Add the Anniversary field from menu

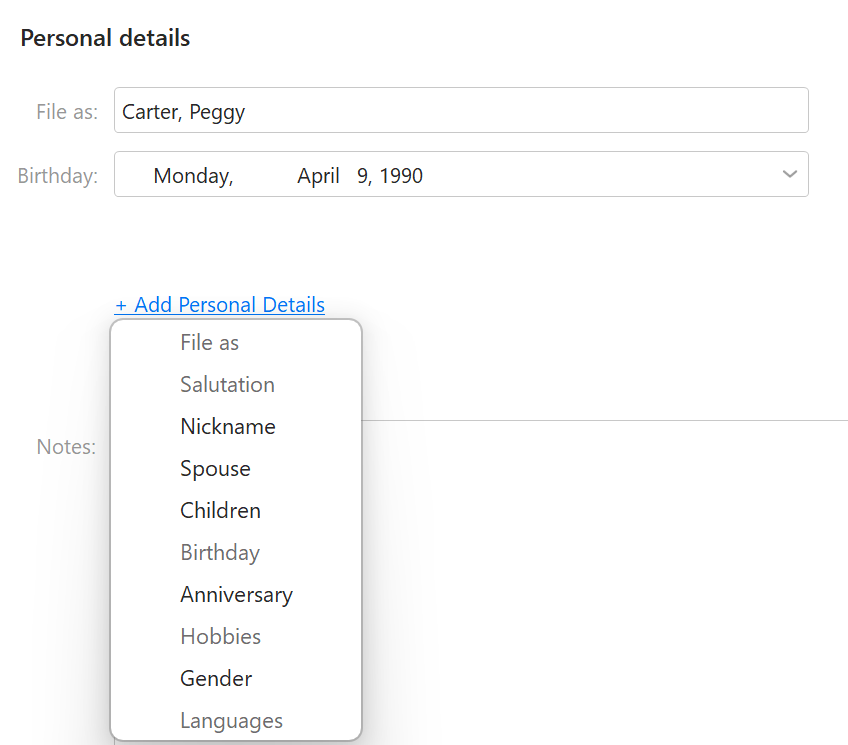(236, 595)
